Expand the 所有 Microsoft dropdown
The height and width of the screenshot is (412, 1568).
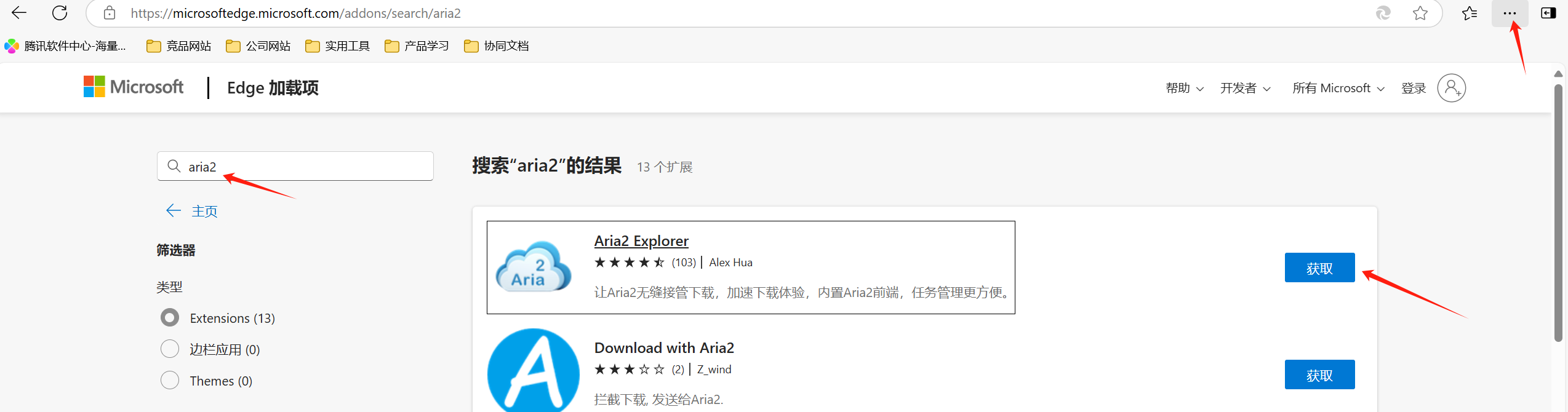1338,88
